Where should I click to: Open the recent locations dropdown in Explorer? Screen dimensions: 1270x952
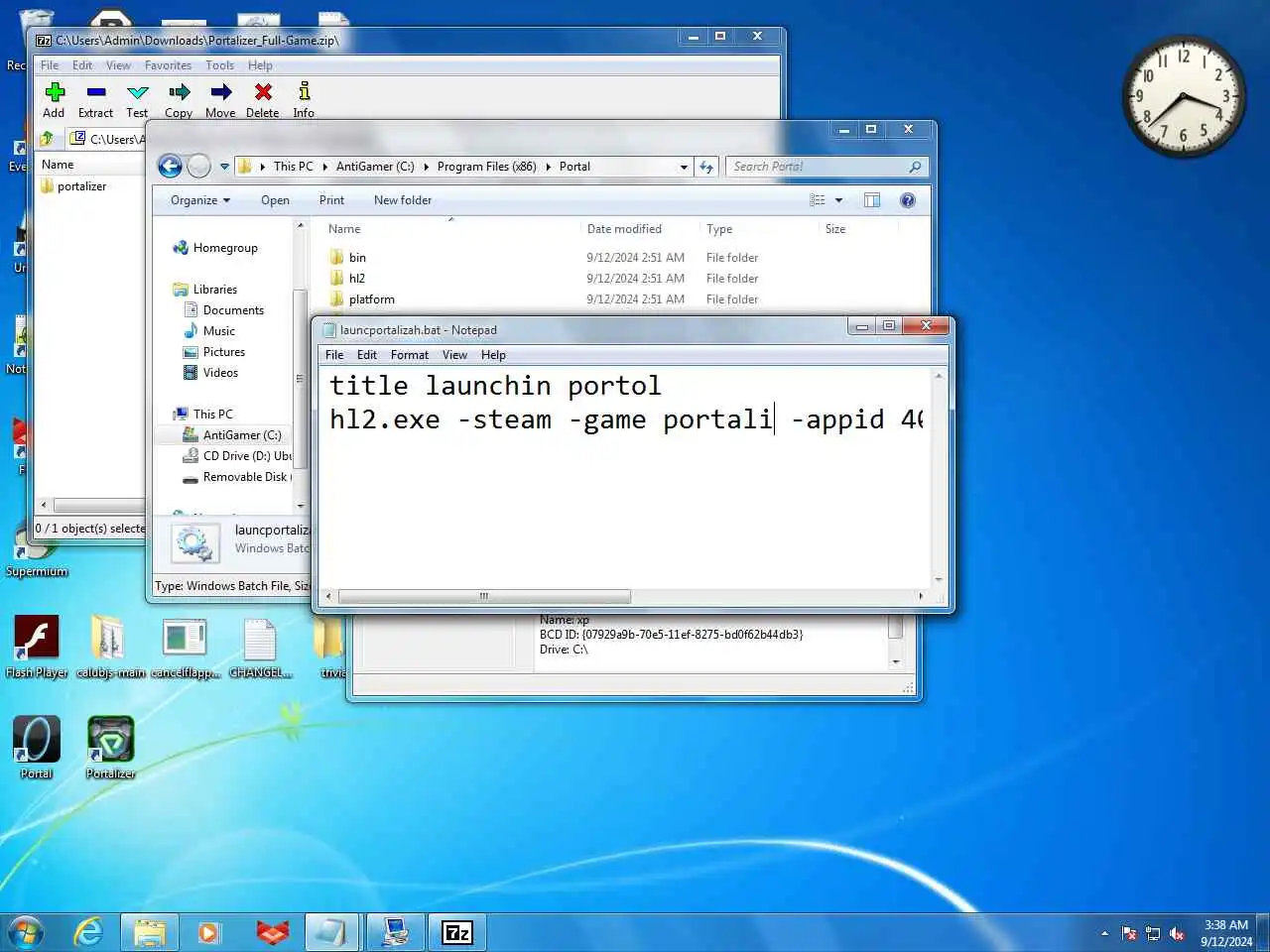[224, 167]
